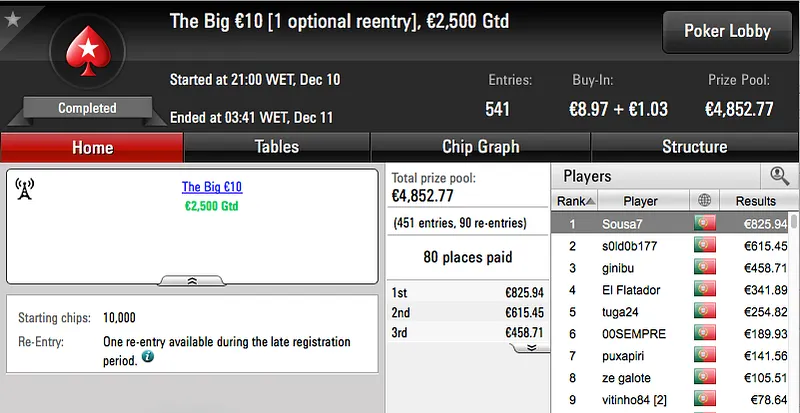Image resolution: width=800 pixels, height=413 pixels.
Task: Sort by the Results column header
Action: point(755,201)
